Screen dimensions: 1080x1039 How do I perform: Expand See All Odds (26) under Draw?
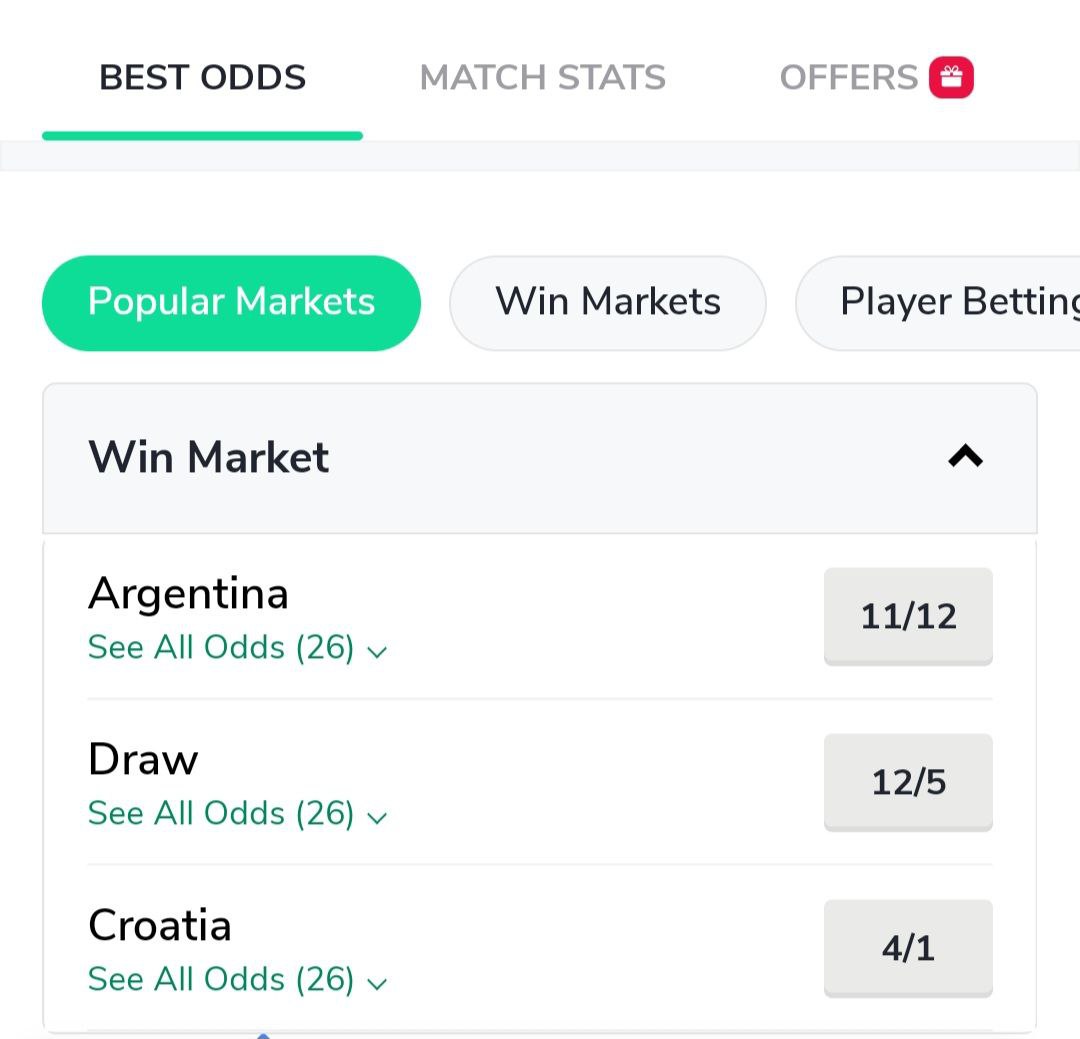coord(221,814)
